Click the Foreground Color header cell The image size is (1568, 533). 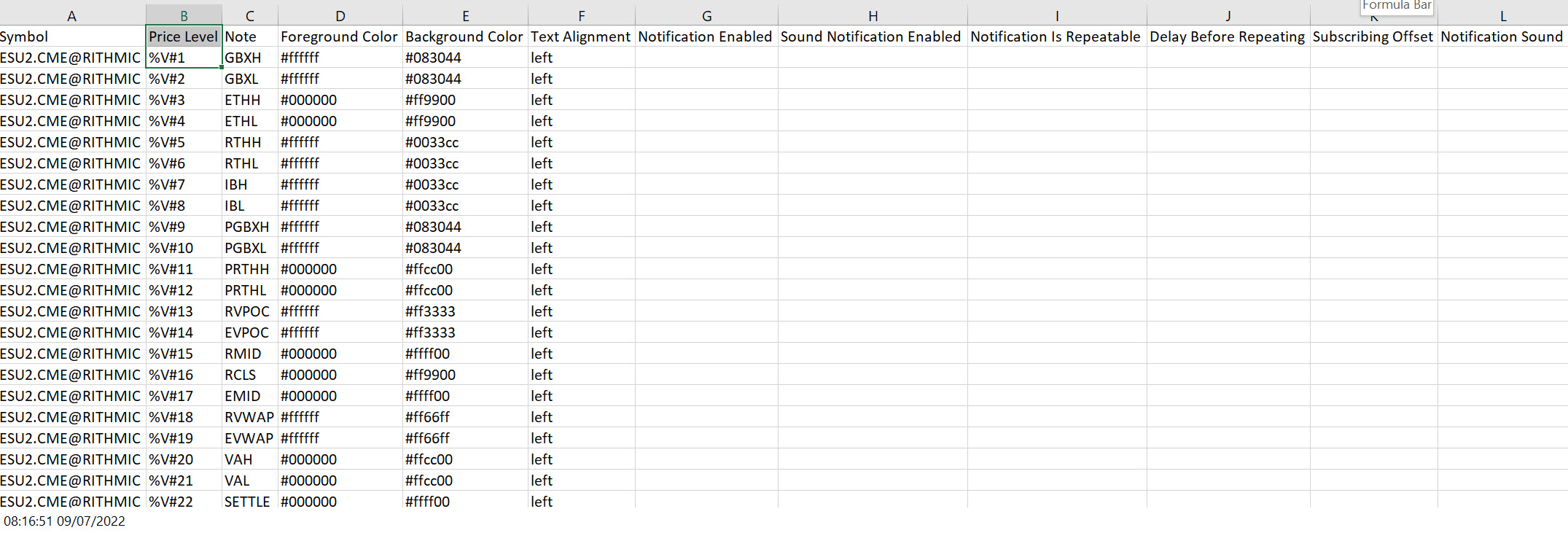coord(340,36)
